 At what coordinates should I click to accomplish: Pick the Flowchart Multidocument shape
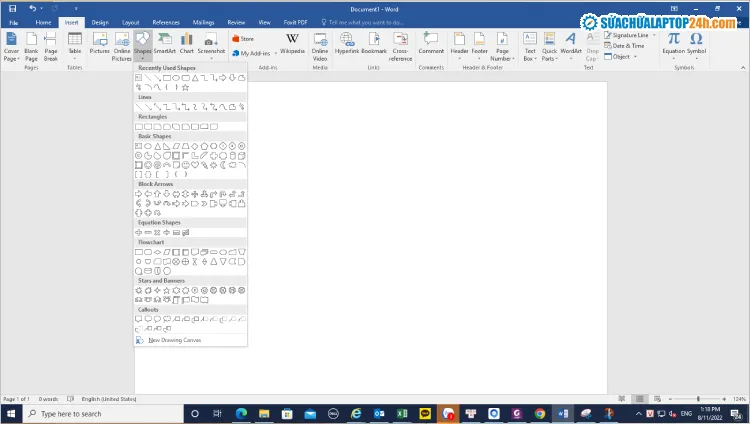coord(204,252)
